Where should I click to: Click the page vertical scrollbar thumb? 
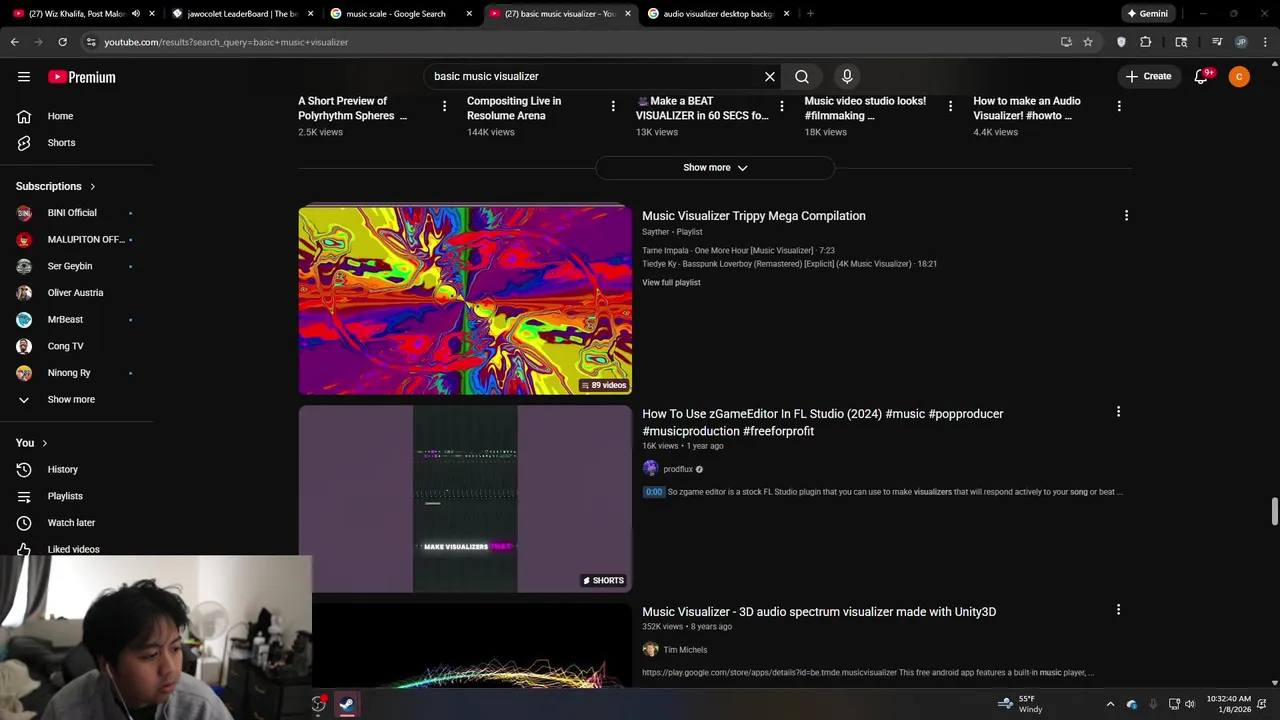[1274, 509]
